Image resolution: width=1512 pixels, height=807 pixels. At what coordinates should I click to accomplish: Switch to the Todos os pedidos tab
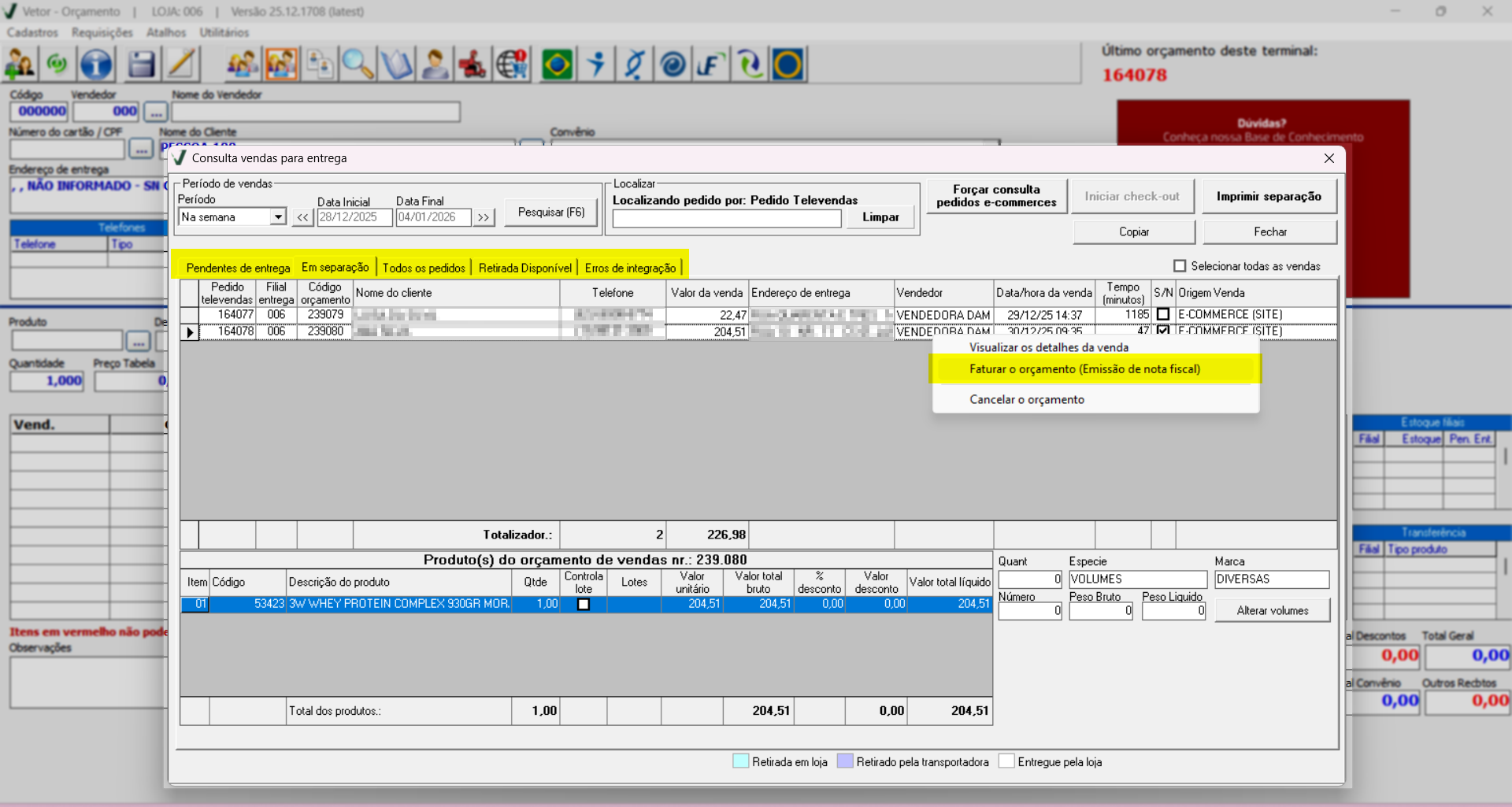424,268
